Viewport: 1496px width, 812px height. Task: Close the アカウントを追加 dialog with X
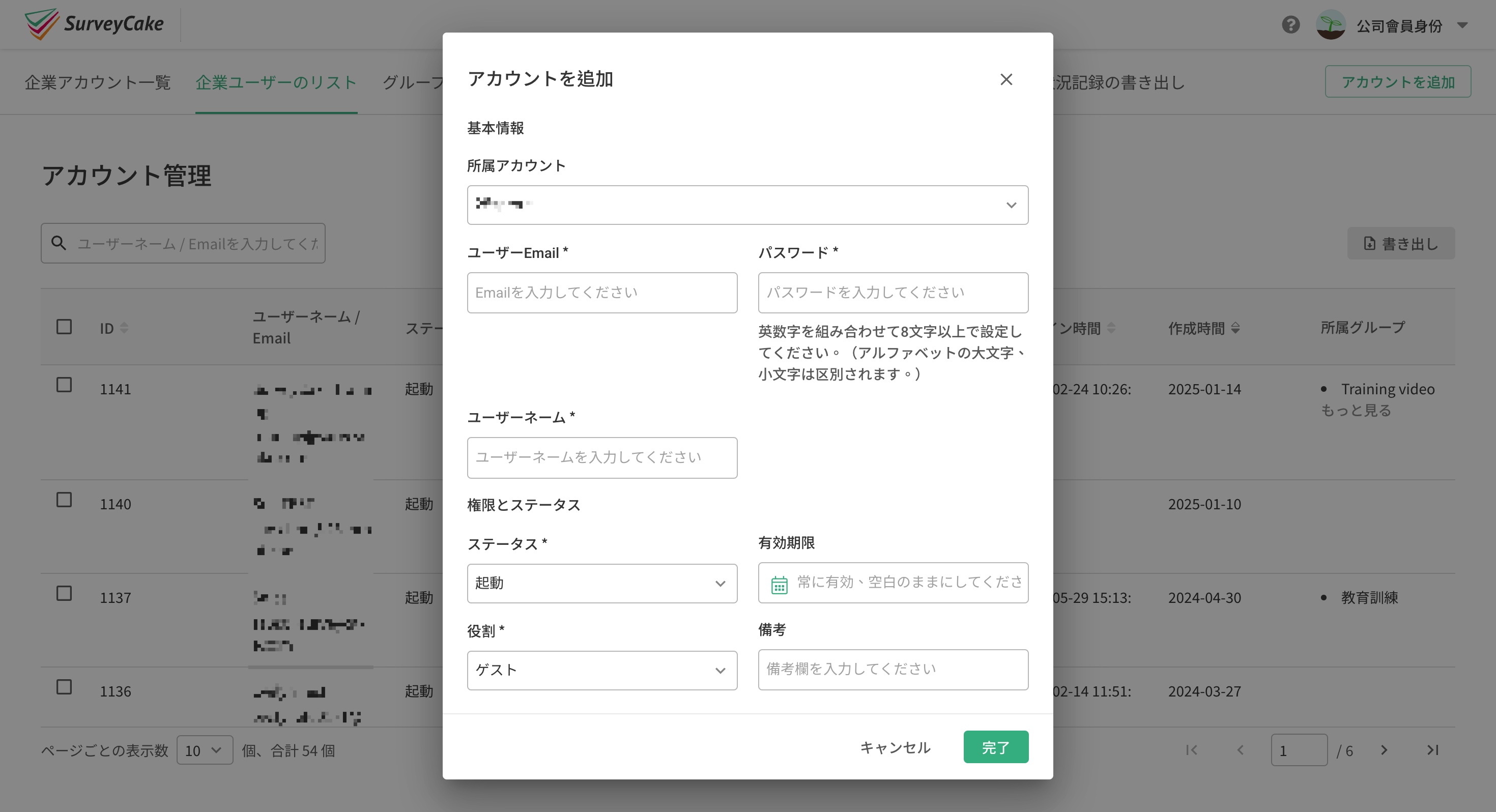click(1006, 79)
